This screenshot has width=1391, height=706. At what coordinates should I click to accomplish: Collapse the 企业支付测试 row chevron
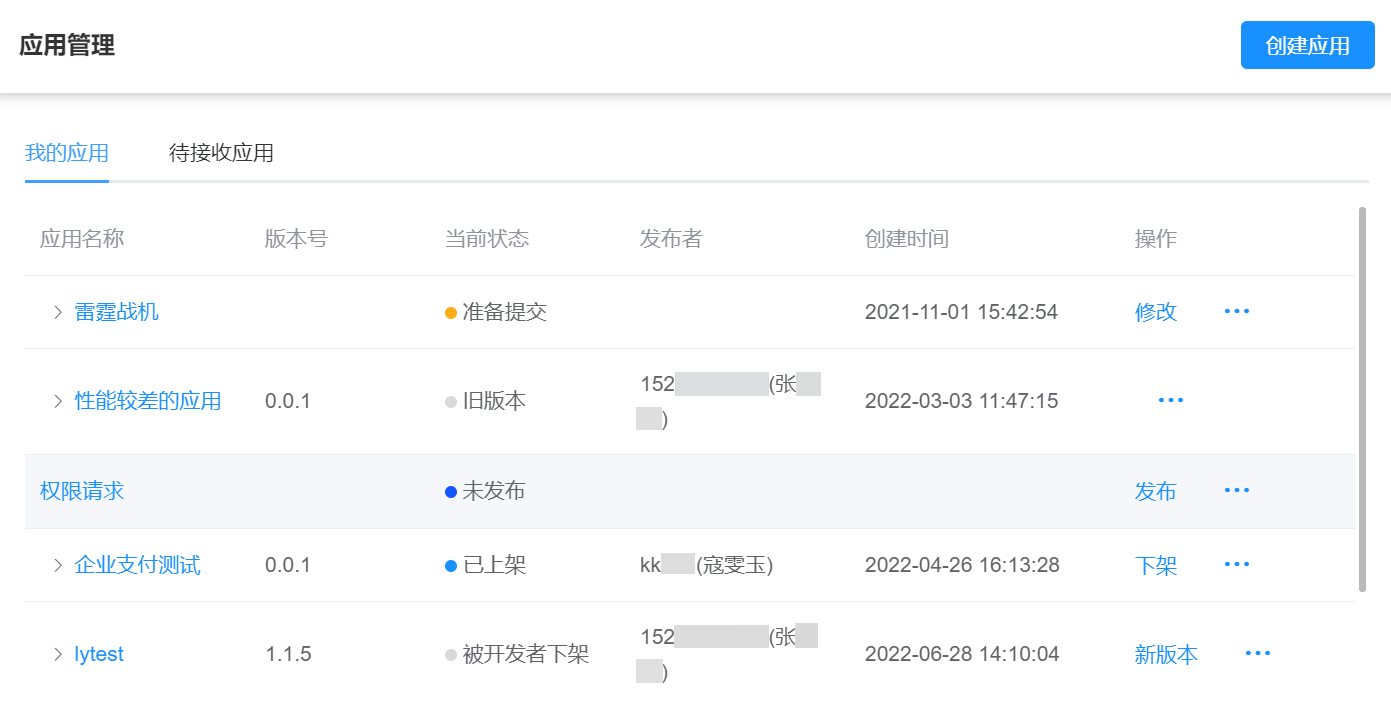point(58,563)
